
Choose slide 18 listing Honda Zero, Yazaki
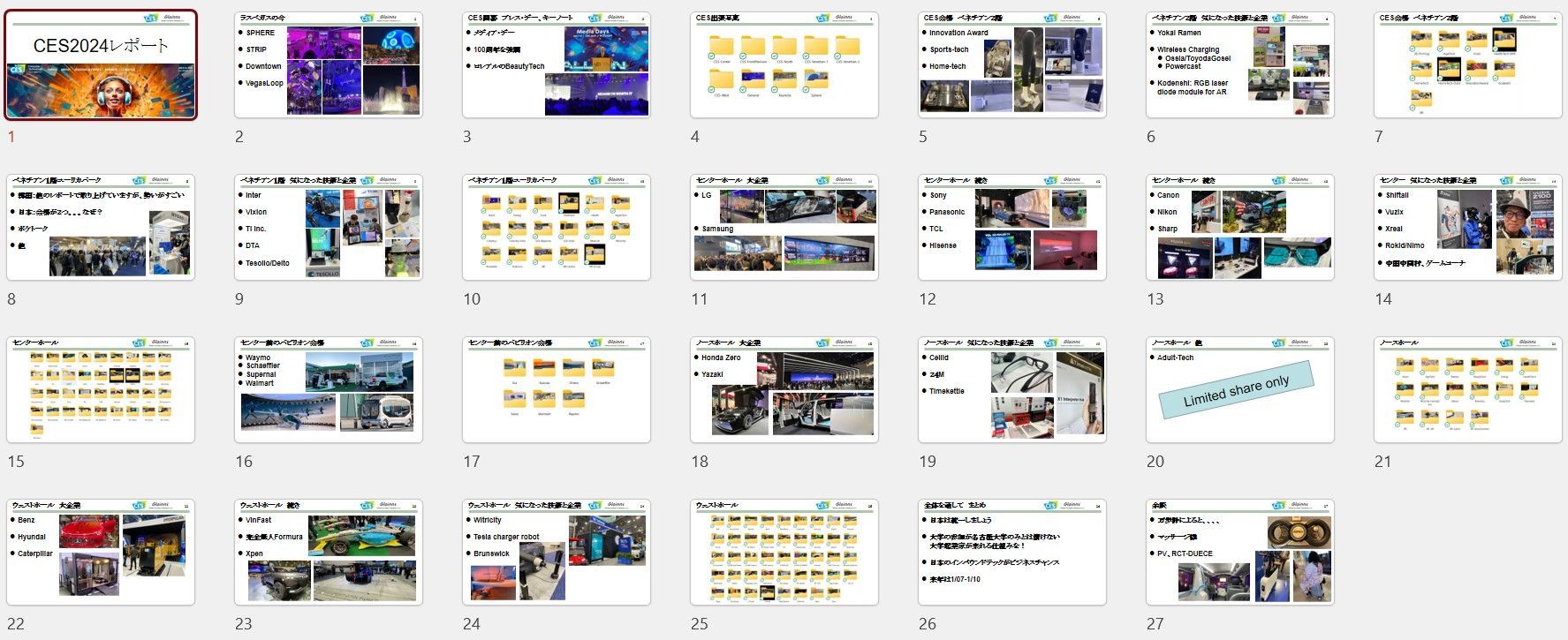click(x=784, y=390)
